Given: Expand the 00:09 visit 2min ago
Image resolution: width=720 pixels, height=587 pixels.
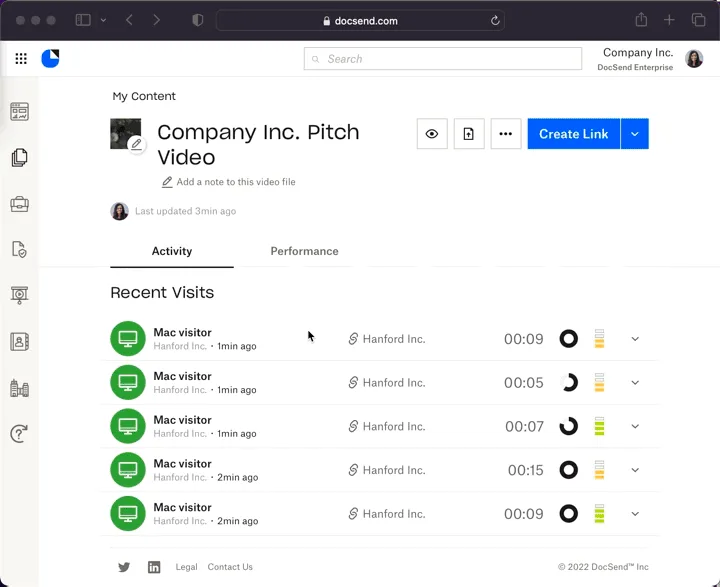Looking at the screenshot, I should coord(635,514).
